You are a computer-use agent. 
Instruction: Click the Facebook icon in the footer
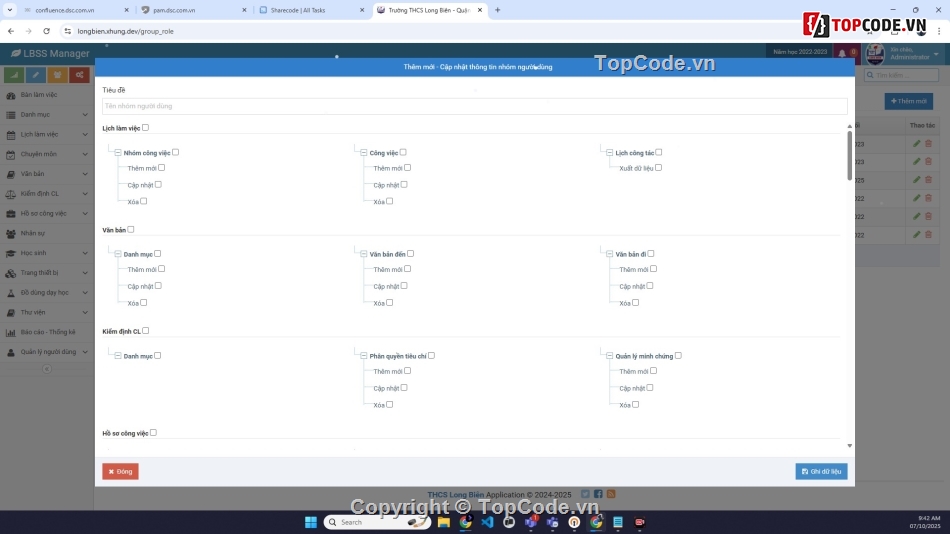coord(598,494)
